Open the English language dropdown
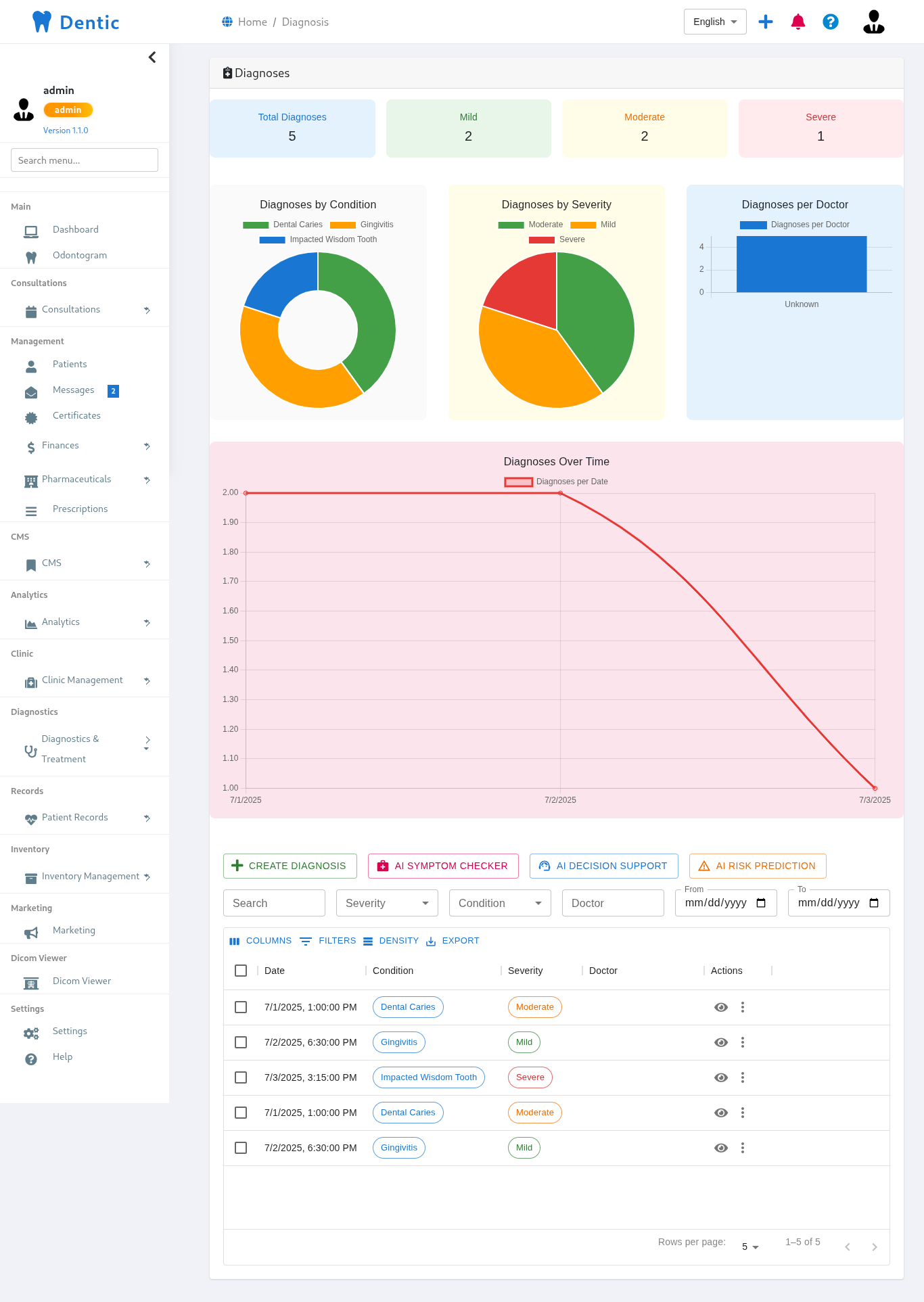This screenshot has width=924, height=1302. [715, 22]
